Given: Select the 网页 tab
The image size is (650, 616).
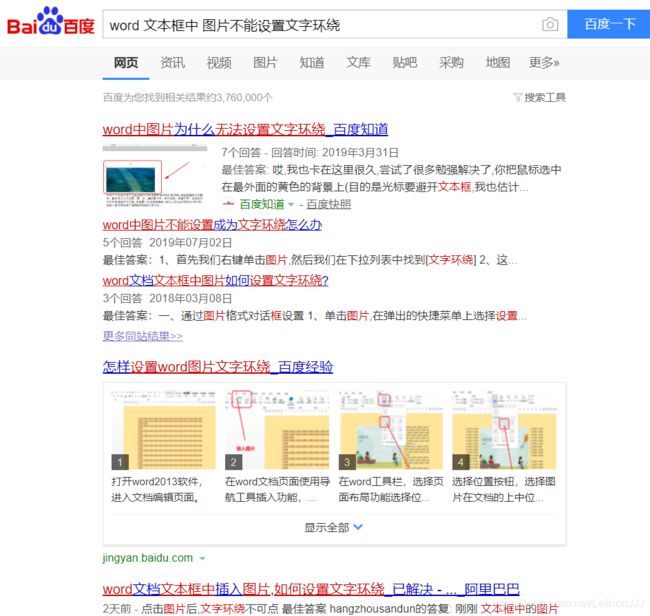Looking at the screenshot, I should pyautogui.click(x=126, y=63).
